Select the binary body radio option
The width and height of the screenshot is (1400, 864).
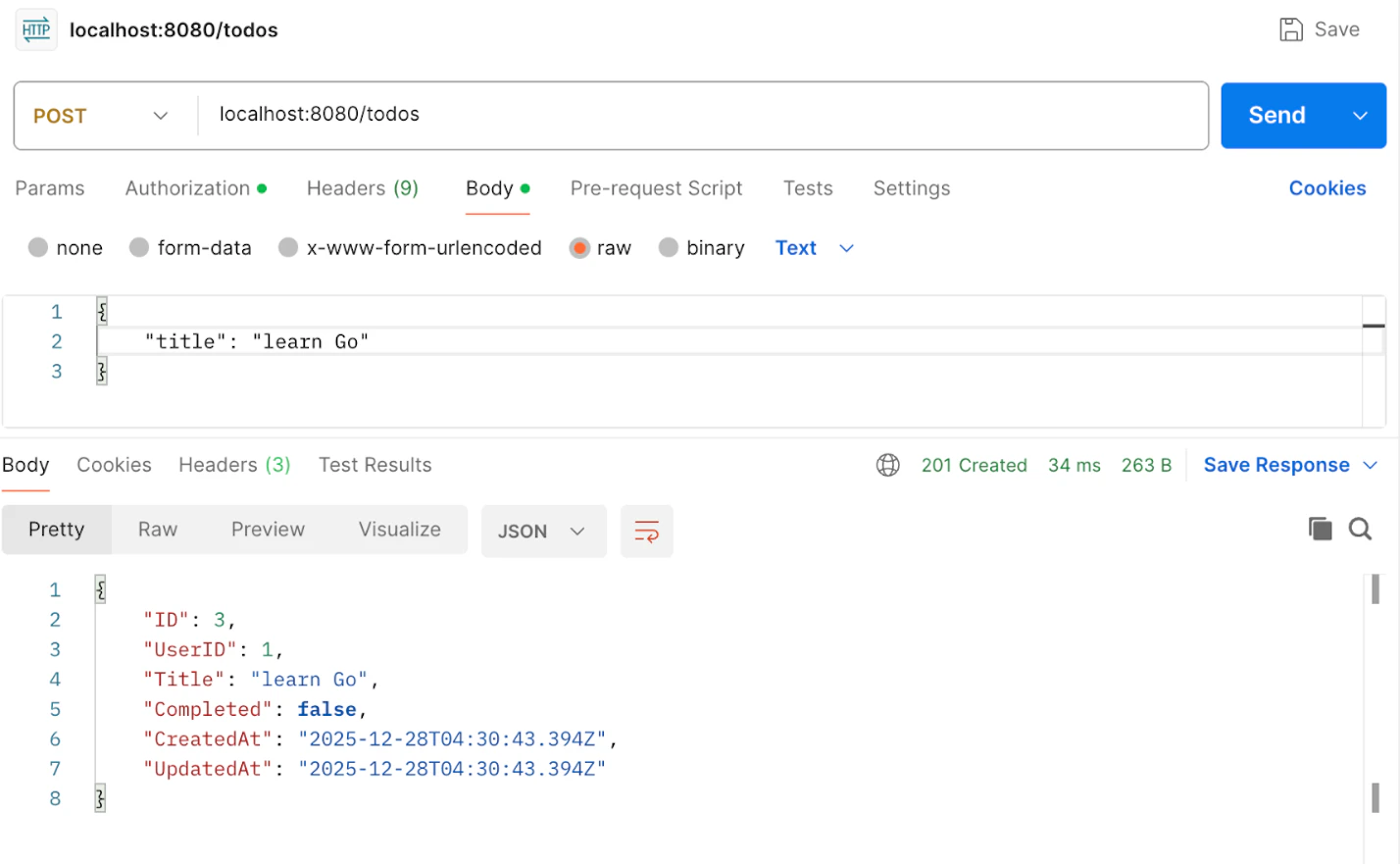[x=669, y=248]
